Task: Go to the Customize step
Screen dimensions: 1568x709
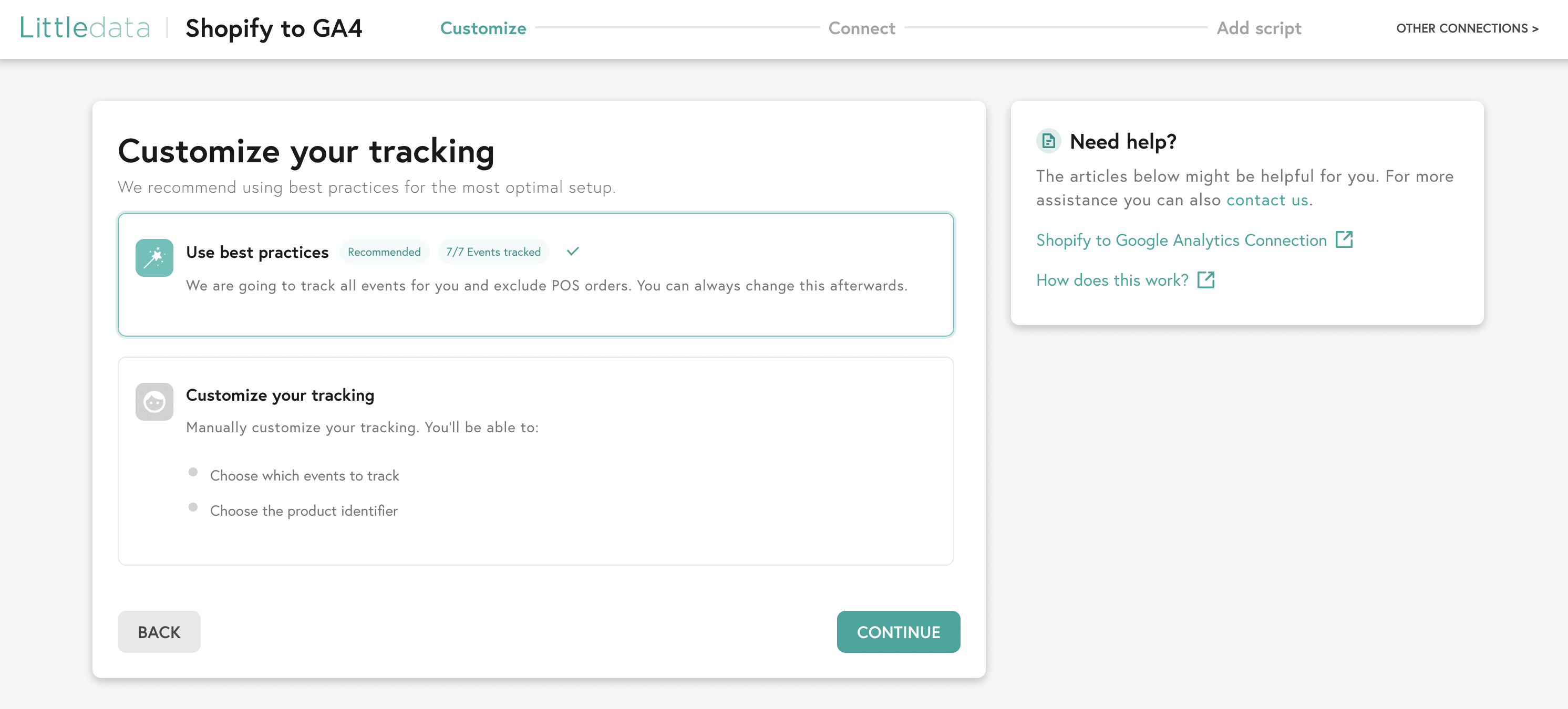Action: coord(483,28)
